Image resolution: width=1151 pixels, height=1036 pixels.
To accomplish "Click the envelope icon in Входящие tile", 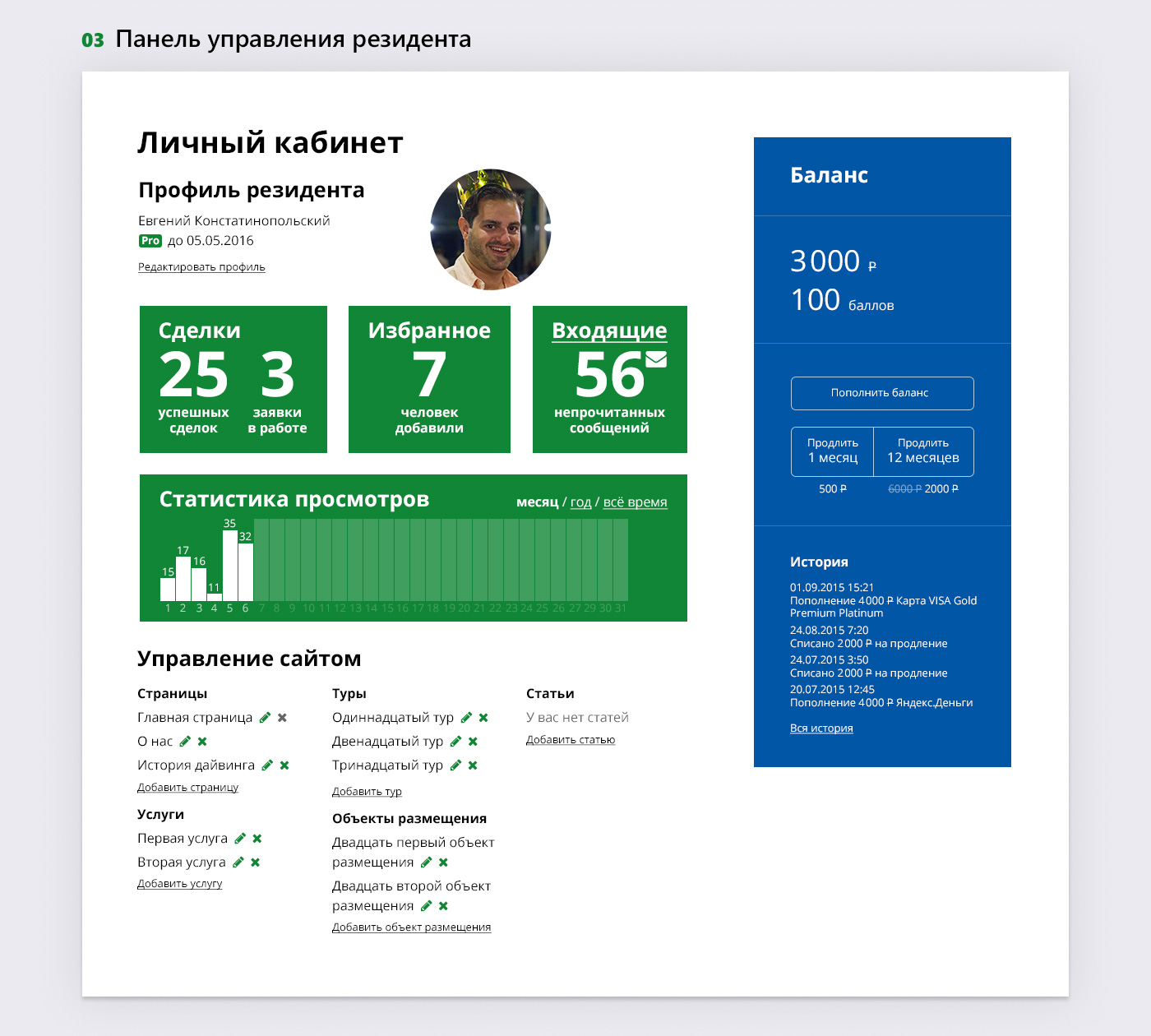I will (x=656, y=359).
